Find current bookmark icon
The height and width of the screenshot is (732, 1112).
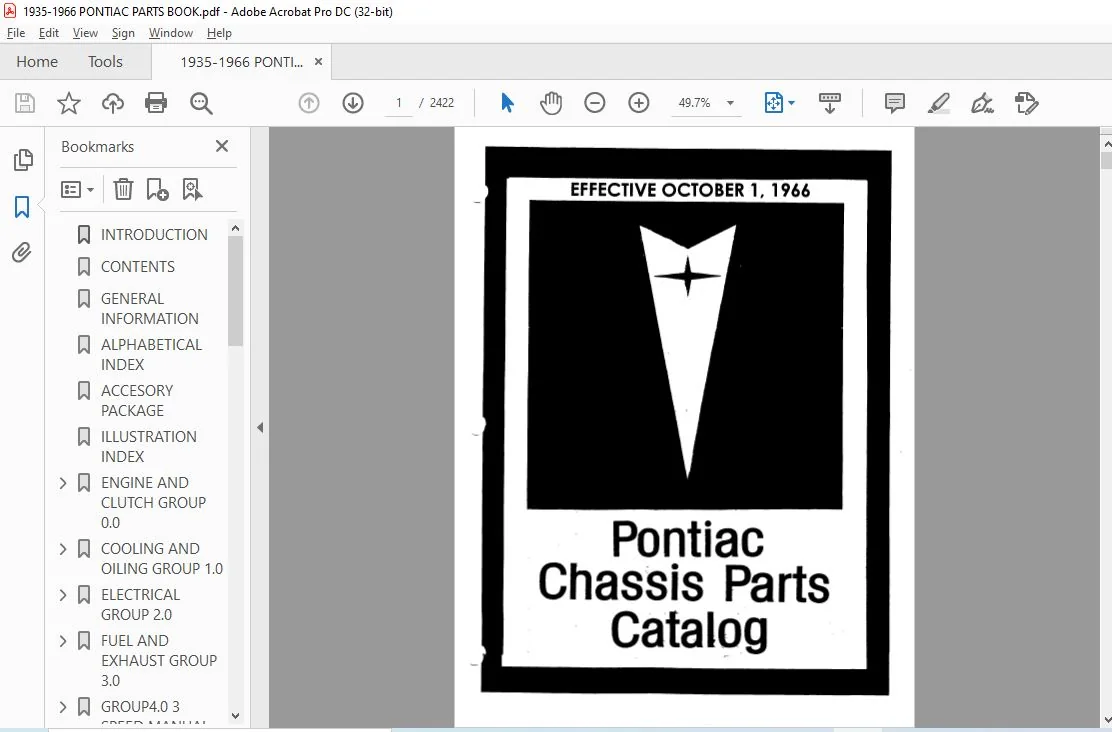[192, 189]
